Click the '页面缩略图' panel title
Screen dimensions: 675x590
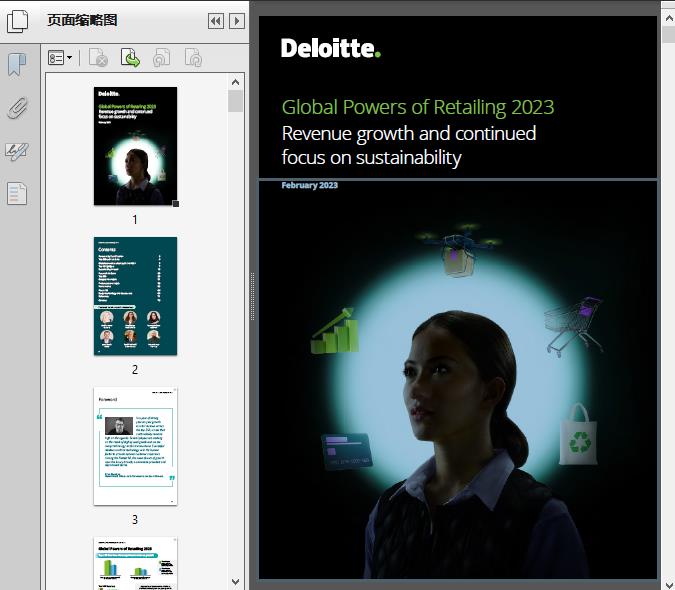coord(82,20)
